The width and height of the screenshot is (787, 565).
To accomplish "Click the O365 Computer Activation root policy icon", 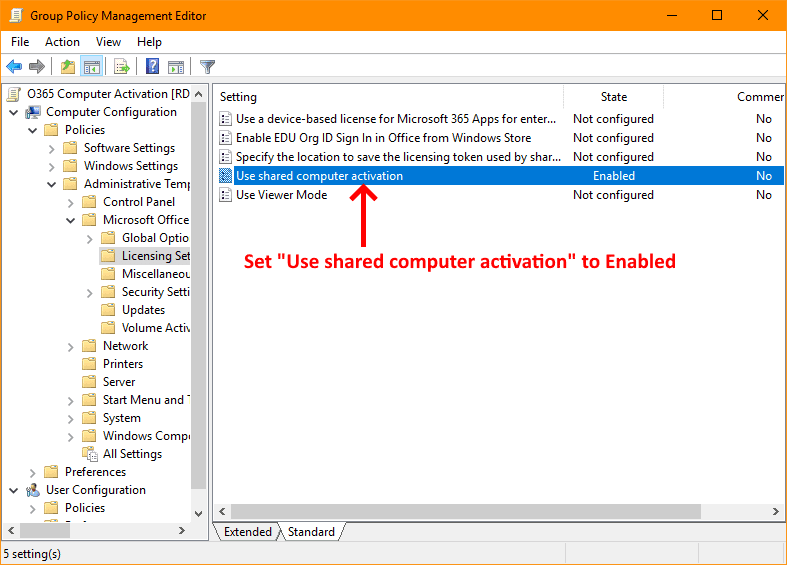I will pyautogui.click(x=14, y=94).
